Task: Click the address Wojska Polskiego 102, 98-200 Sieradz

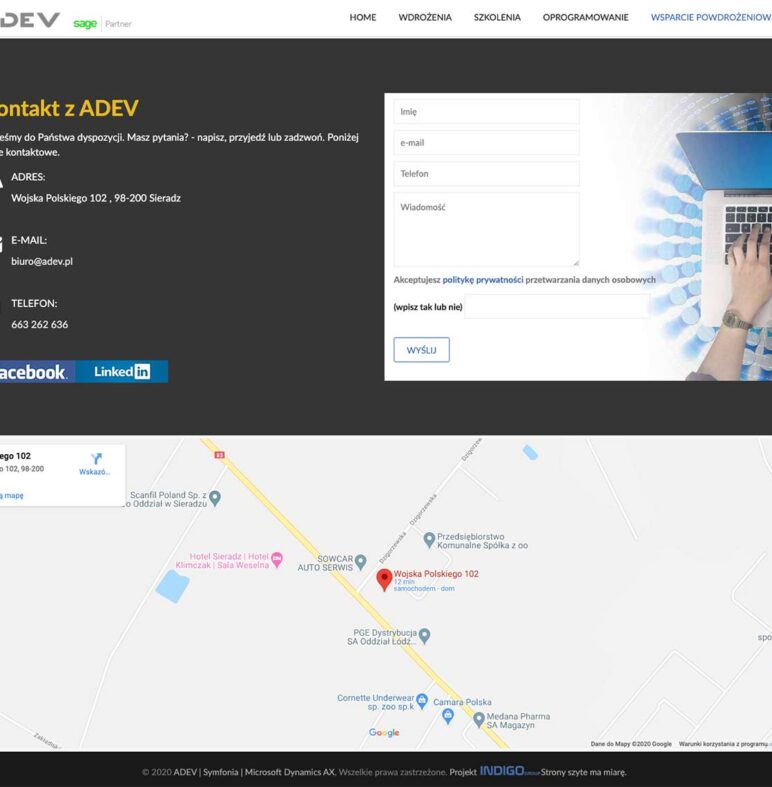Action: pyautogui.click(x=96, y=198)
